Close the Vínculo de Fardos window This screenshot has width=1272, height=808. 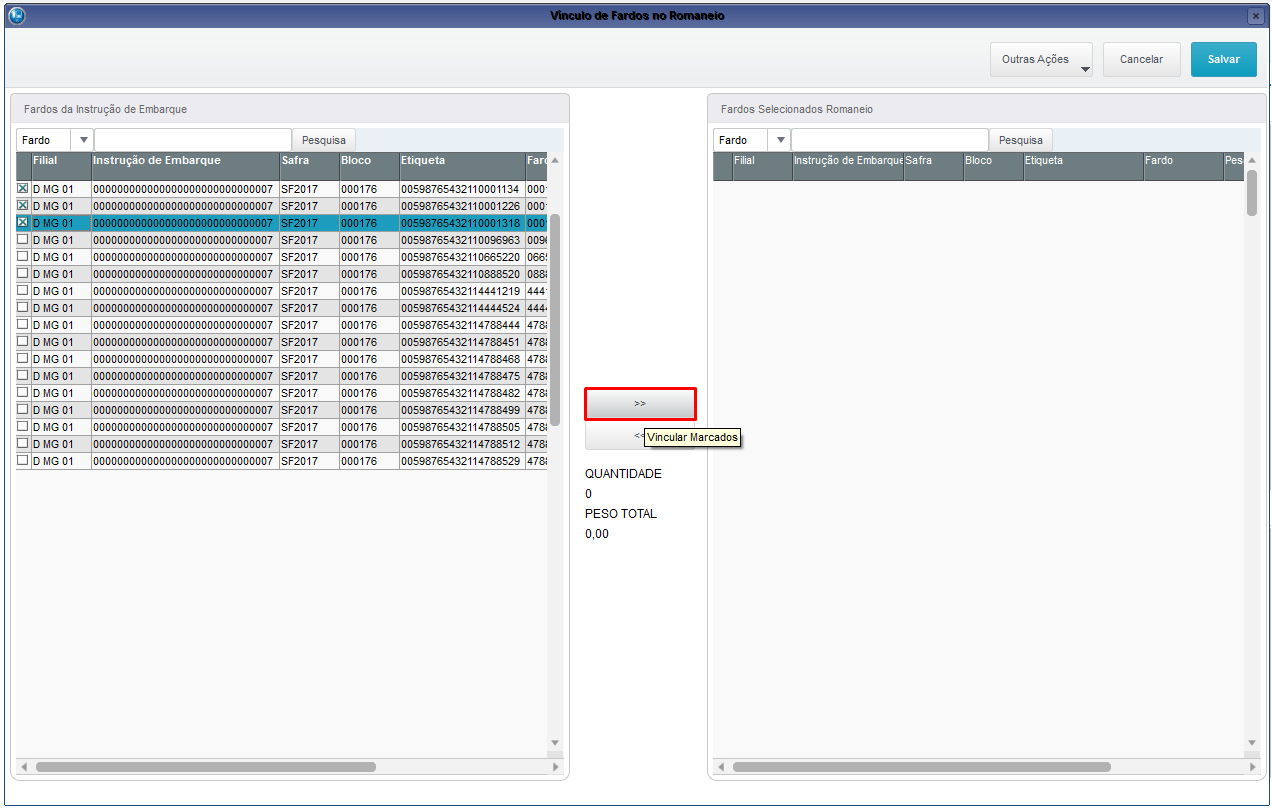[x=1255, y=16]
